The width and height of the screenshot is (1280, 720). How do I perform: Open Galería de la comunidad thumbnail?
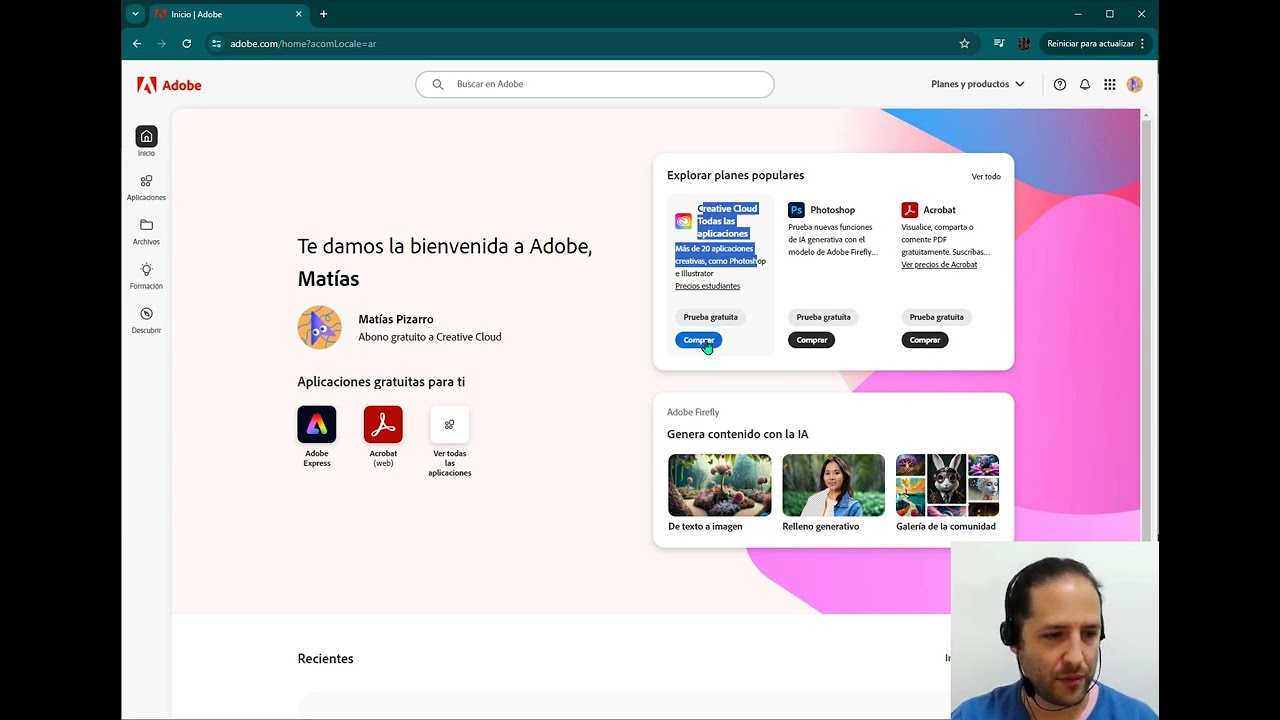947,485
